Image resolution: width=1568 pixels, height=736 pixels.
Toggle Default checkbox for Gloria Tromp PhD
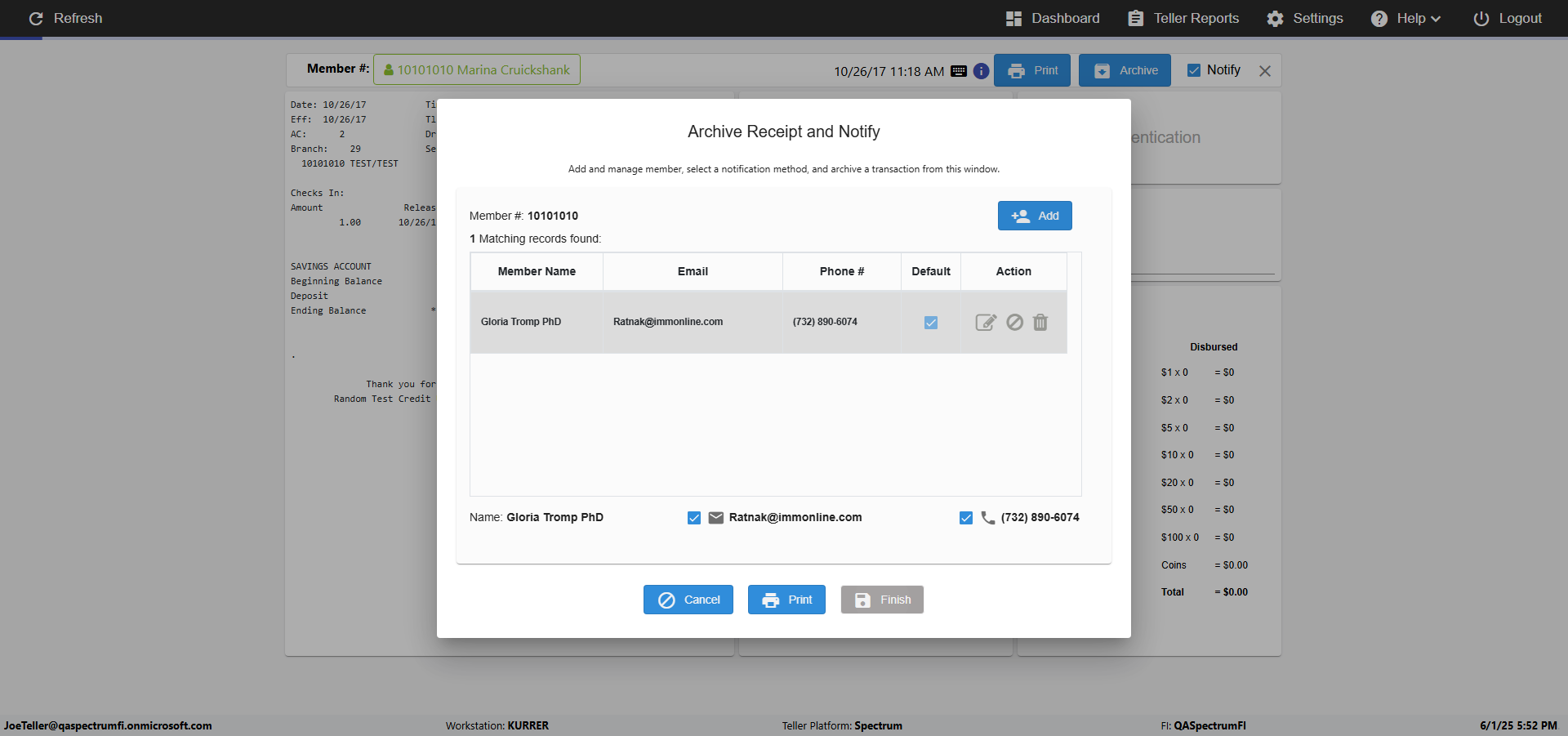pos(931,323)
